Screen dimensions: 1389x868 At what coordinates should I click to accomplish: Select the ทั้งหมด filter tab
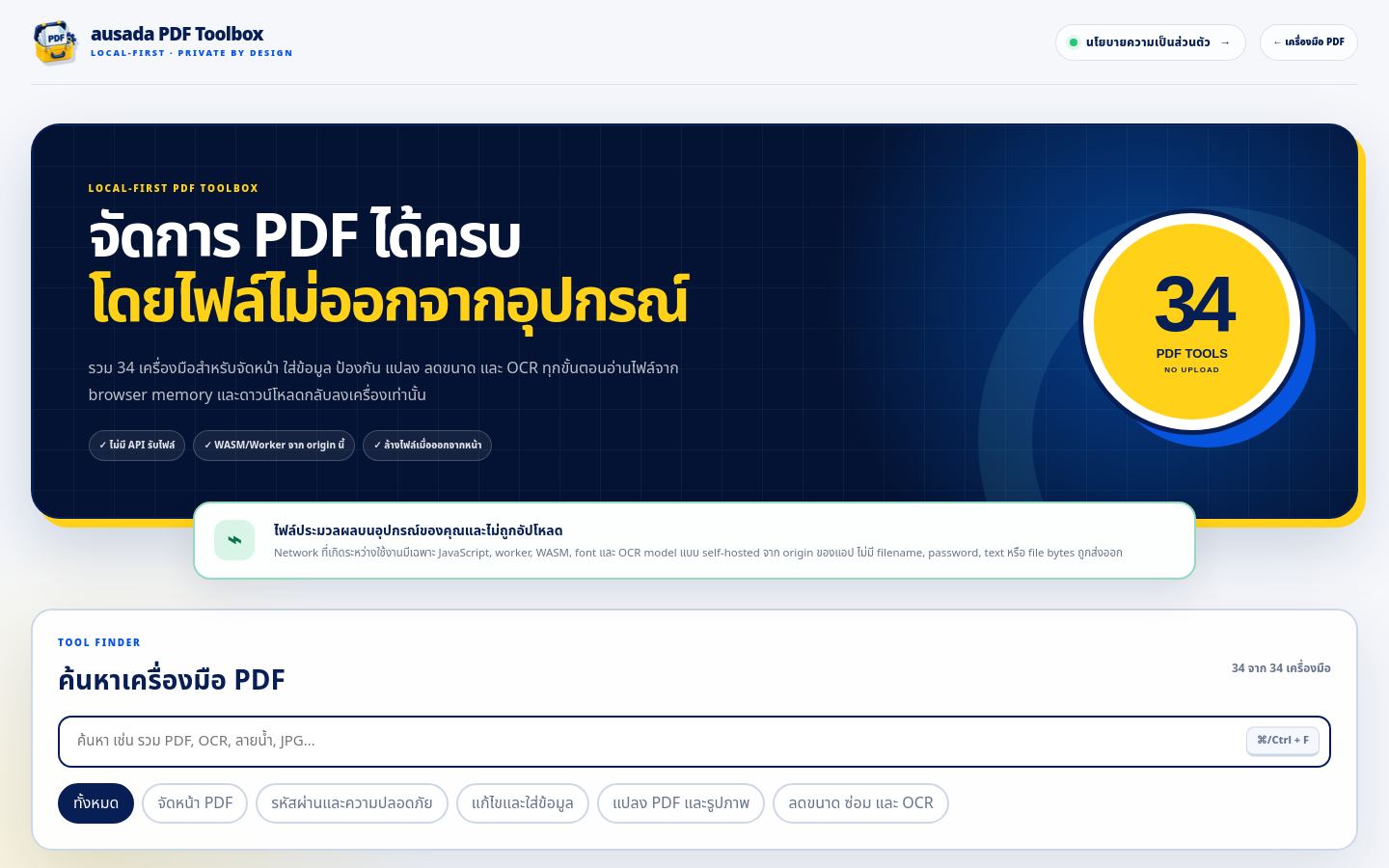point(95,803)
